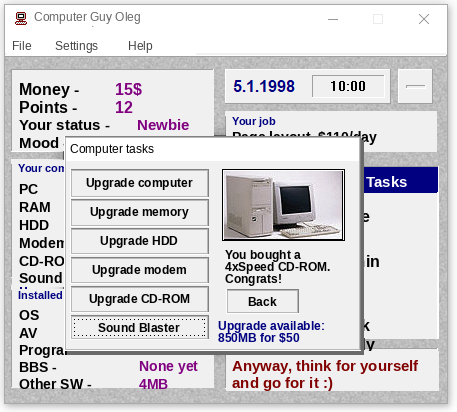
Task: Click the RAM row label
Action: (35, 207)
